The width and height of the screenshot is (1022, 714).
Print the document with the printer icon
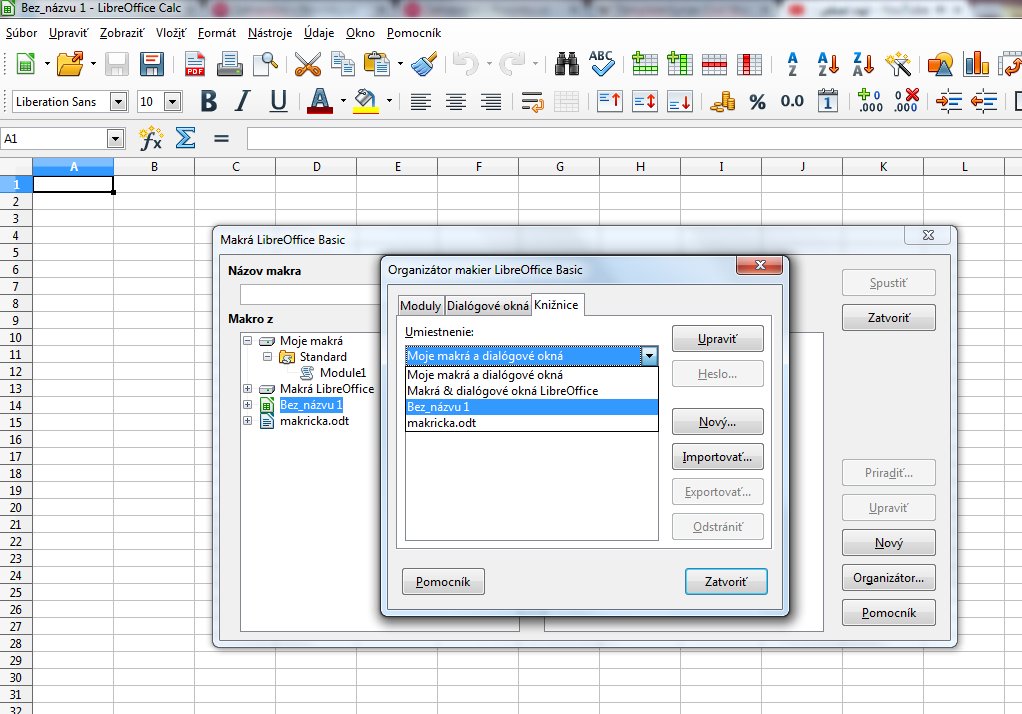click(229, 64)
